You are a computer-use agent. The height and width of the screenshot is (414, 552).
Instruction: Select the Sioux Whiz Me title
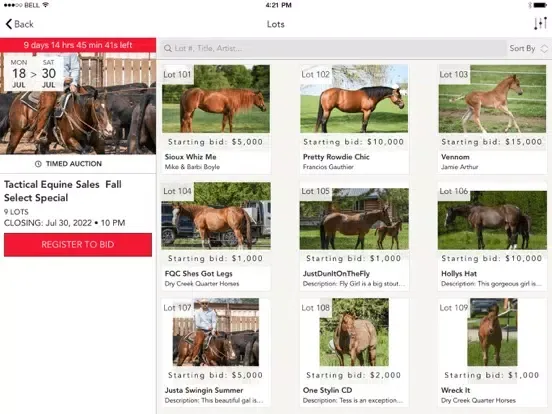190,157
